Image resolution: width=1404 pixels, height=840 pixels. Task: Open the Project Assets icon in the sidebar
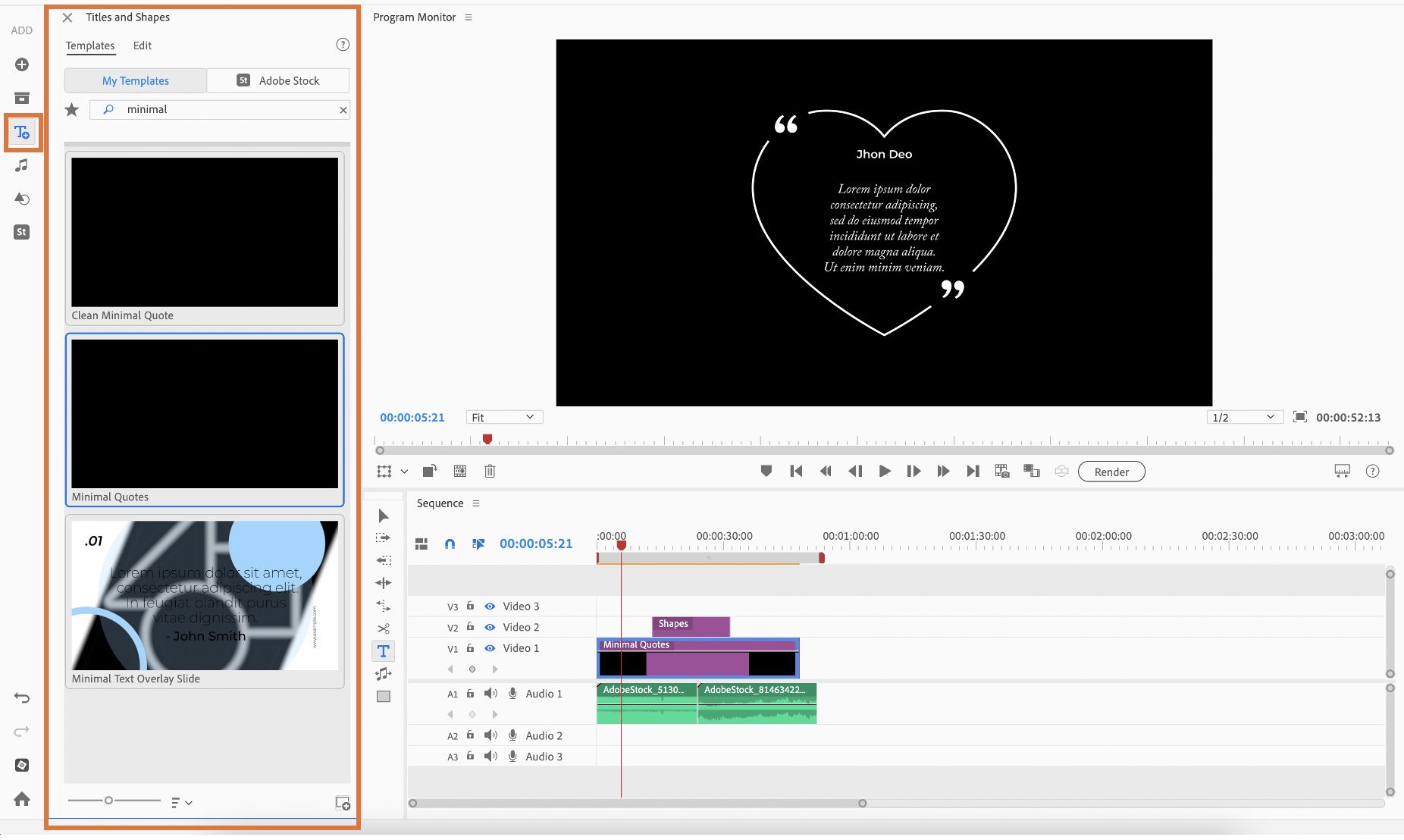[x=22, y=99]
